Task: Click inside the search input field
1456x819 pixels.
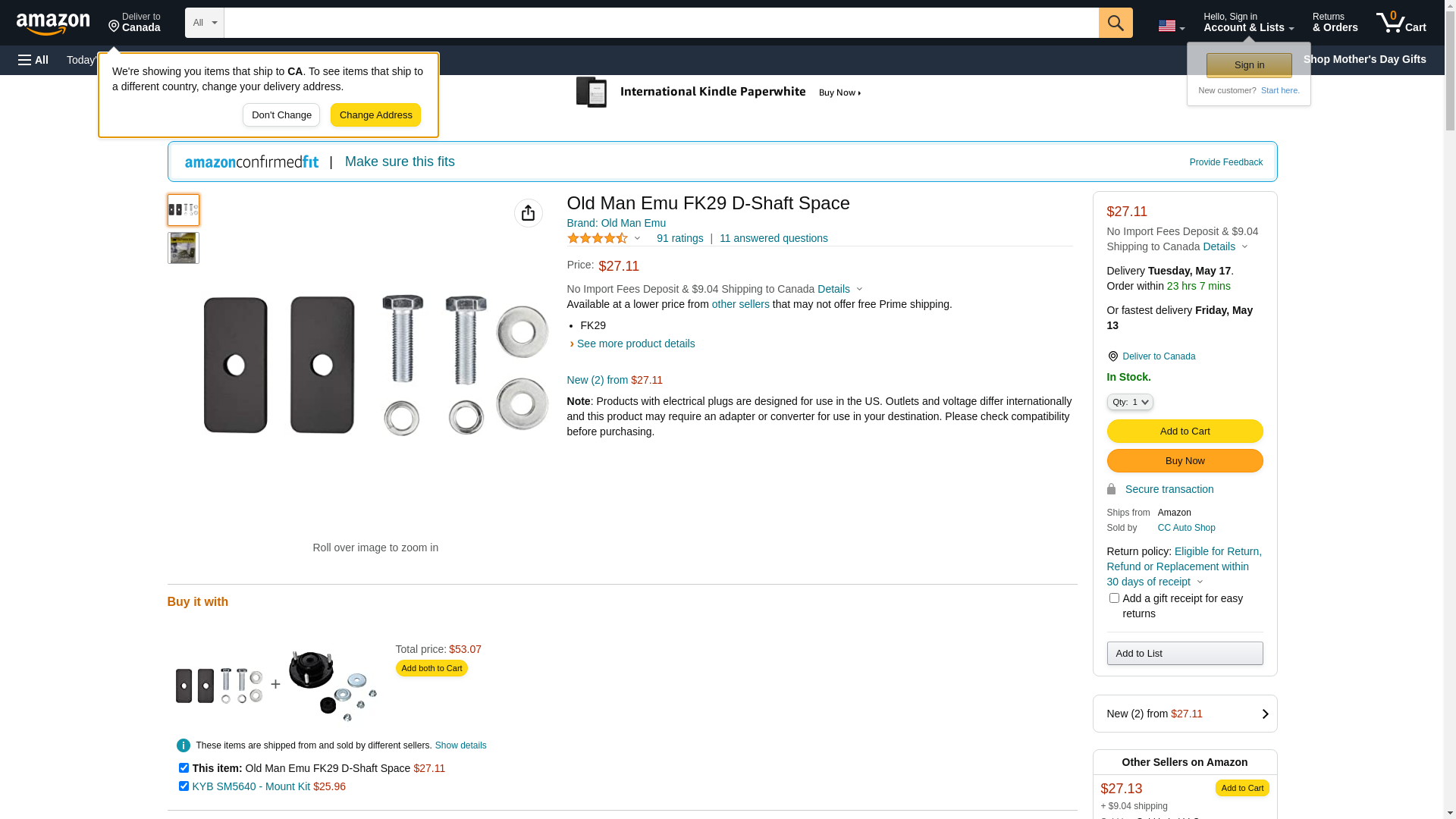Action: coord(660,23)
